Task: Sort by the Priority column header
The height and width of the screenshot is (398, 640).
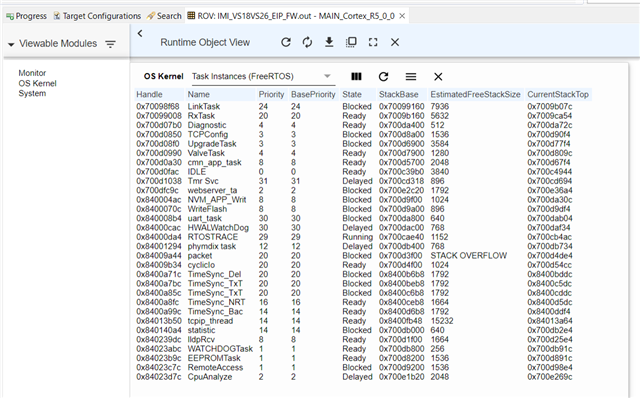Action: (271, 94)
